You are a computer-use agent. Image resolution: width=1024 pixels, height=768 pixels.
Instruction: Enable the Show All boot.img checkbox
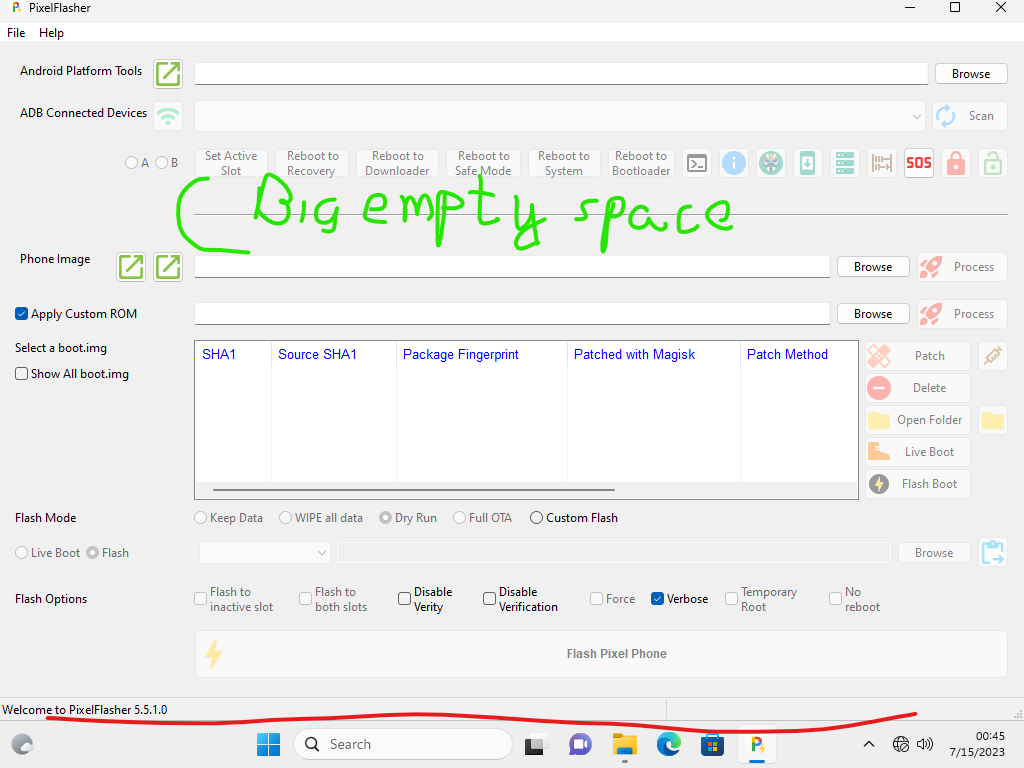tap(21, 373)
